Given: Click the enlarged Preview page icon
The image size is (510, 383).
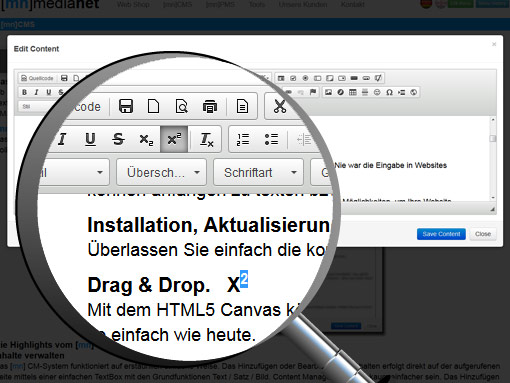Looking at the screenshot, I should [182, 106].
